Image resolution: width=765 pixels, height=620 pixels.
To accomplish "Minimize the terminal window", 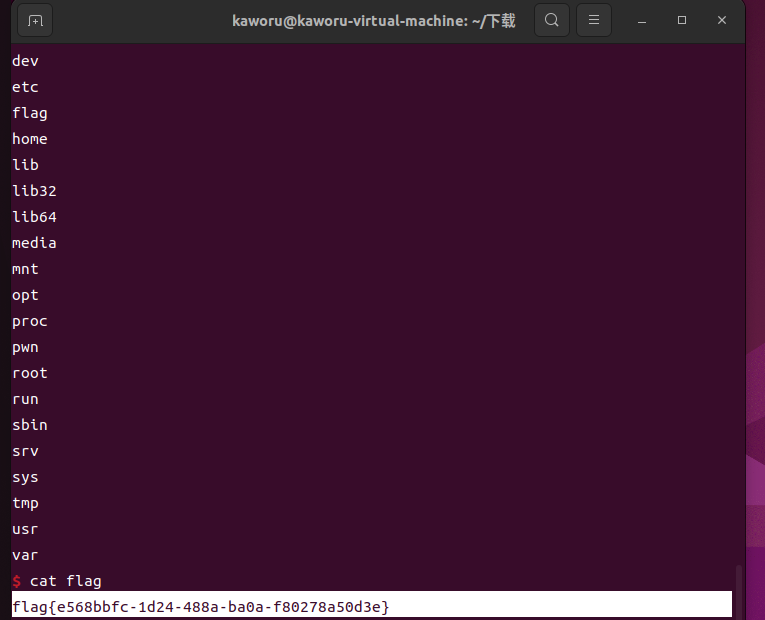I will [x=642, y=20].
